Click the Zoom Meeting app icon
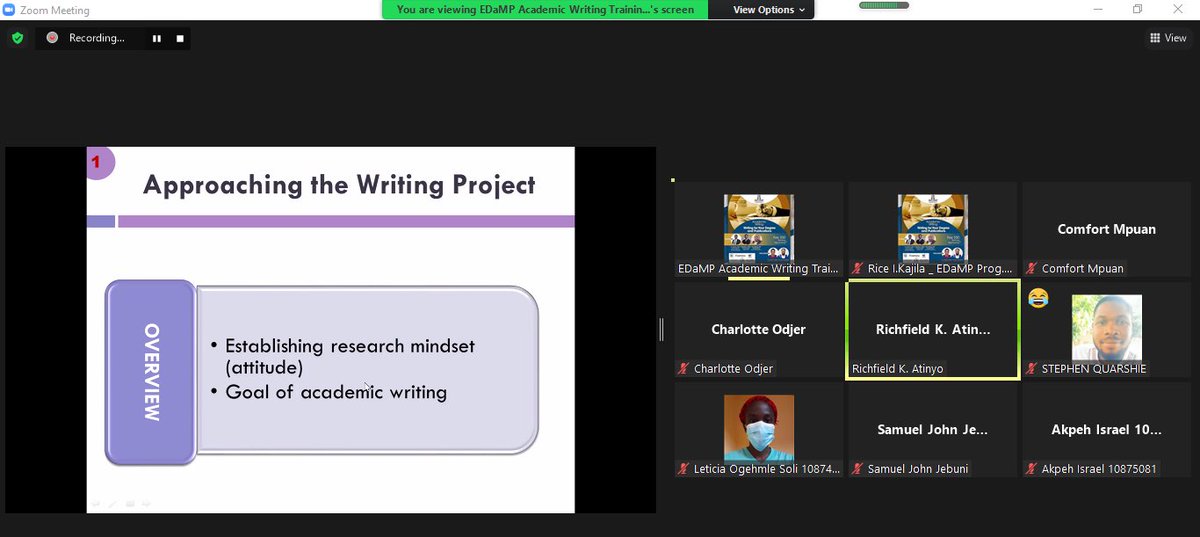Screen dimensions: 1200x537 coord(9,10)
